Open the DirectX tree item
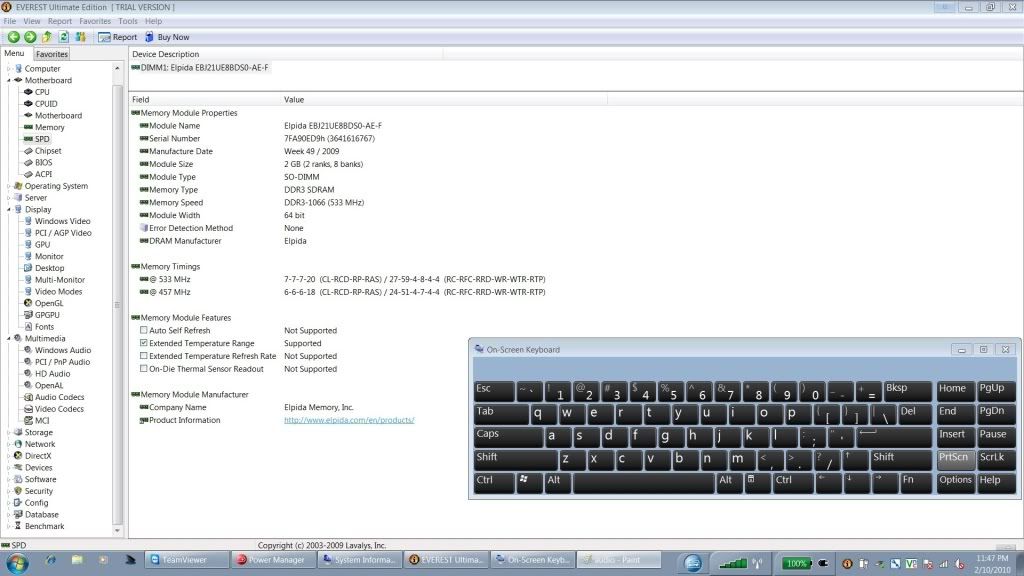1024x576 pixels. coord(38,456)
